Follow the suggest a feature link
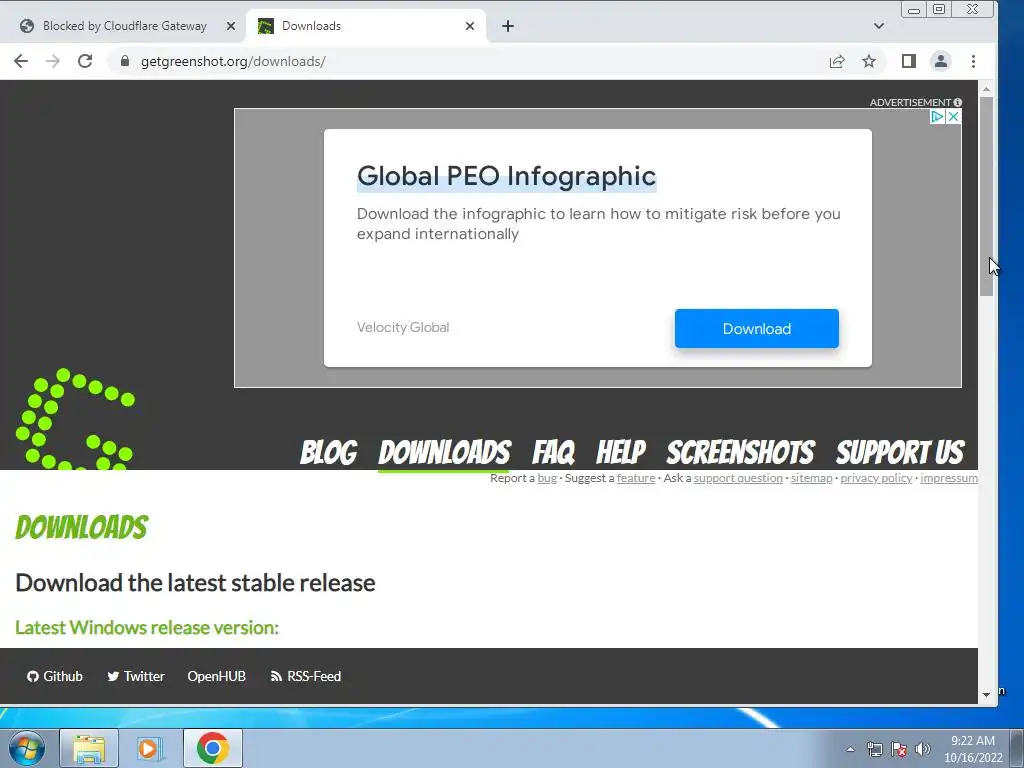 tap(635, 478)
